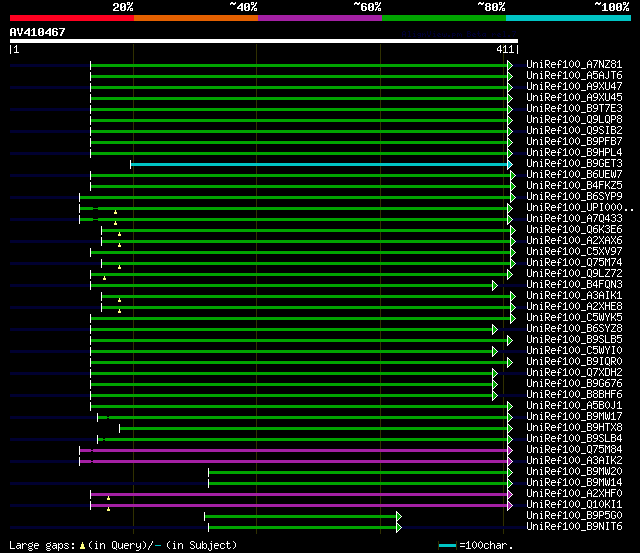Click the UniRef100_A5B0J1 label
This screenshot has height=553, width=640.
tap(574, 406)
